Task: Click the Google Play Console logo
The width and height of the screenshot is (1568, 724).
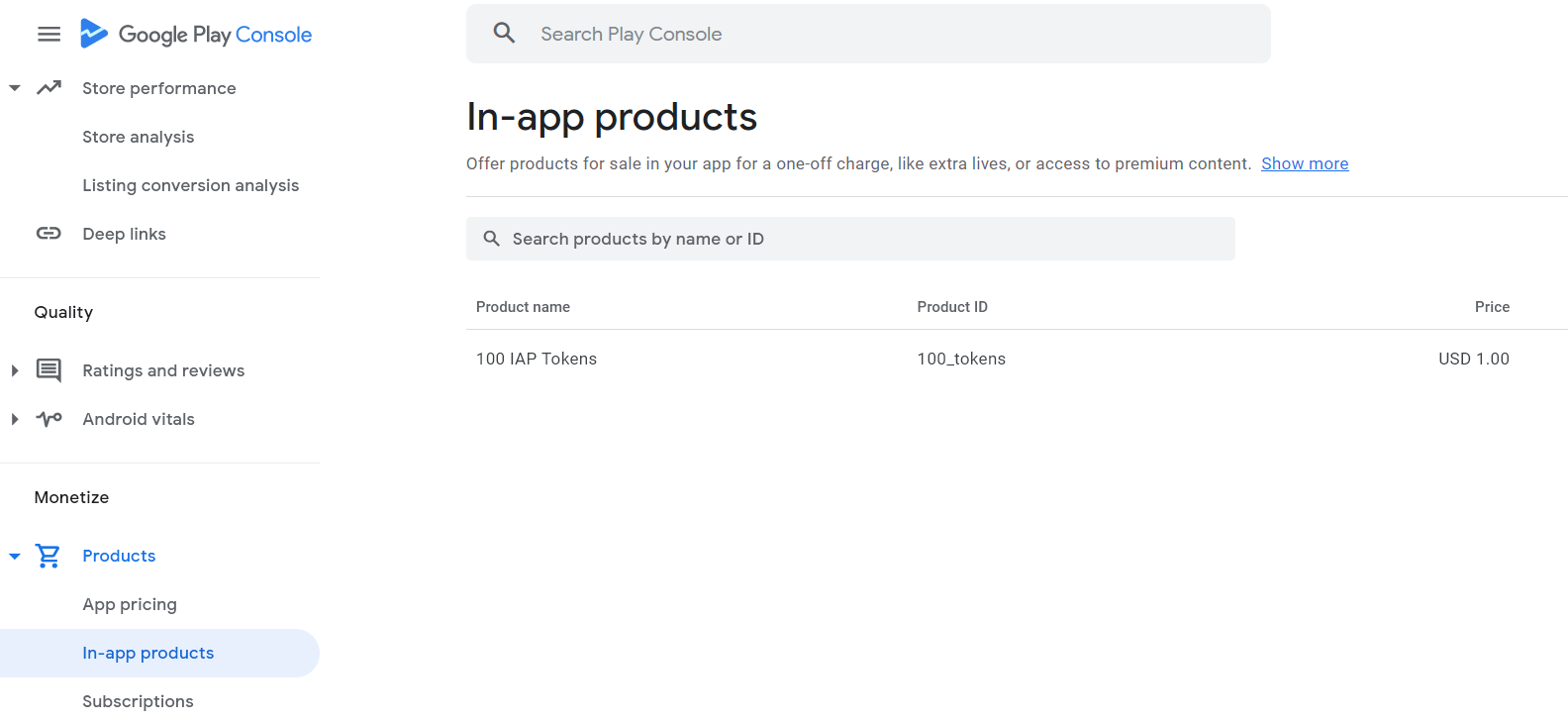Action: 196,35
